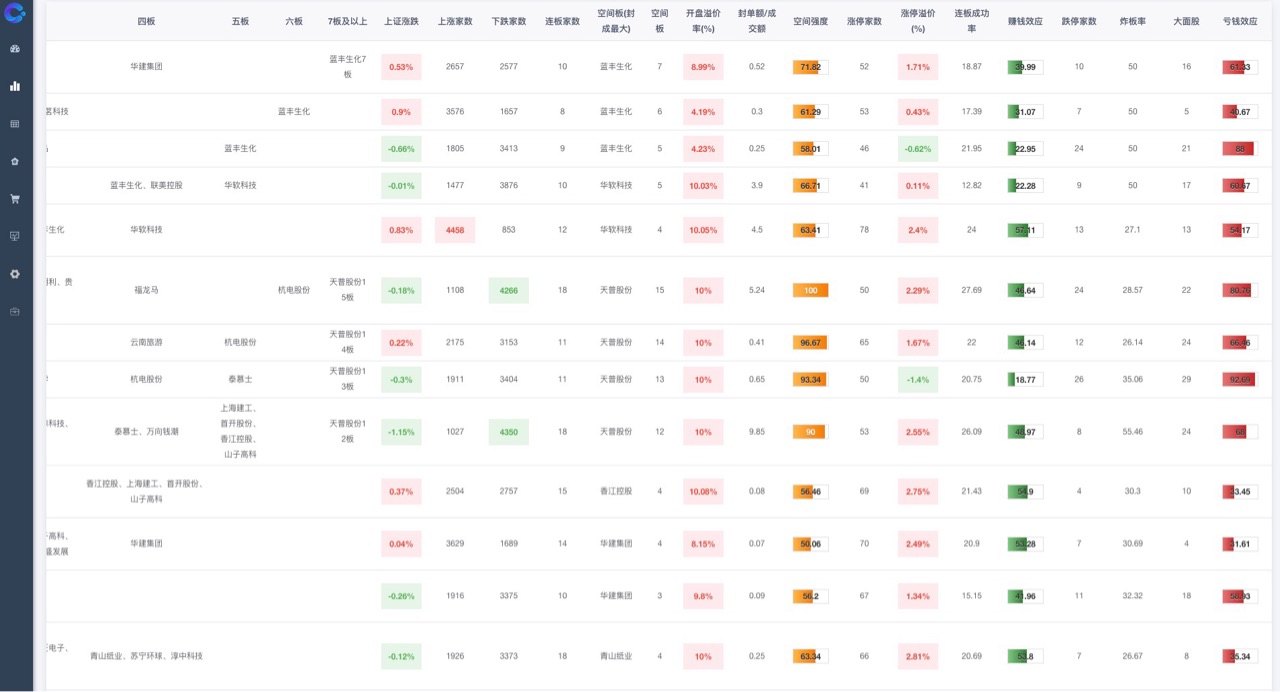Select the 香江控股 cell in 空间板 column
This screenshot has height=692, width=1280.
(x=616, y=491)
